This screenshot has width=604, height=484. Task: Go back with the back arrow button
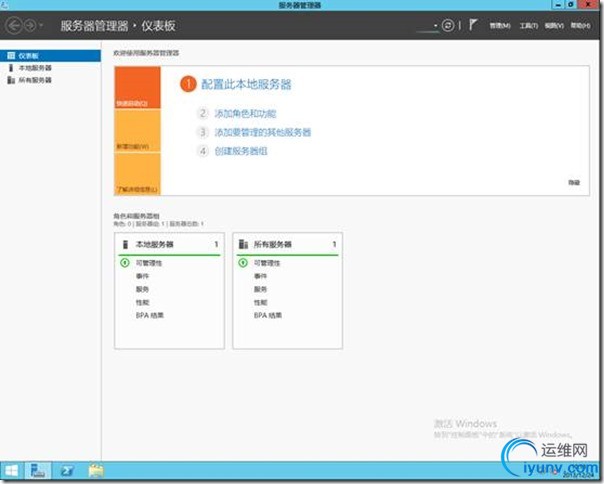point(14,26)
